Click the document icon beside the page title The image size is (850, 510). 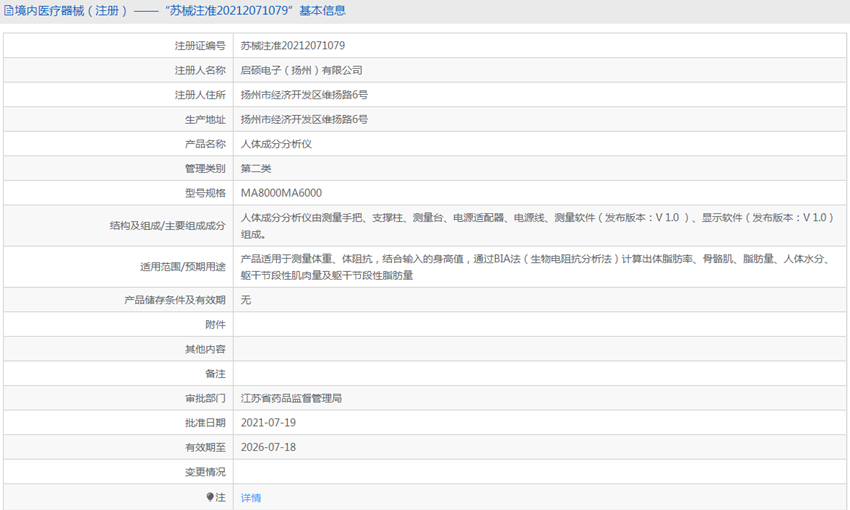9,11
